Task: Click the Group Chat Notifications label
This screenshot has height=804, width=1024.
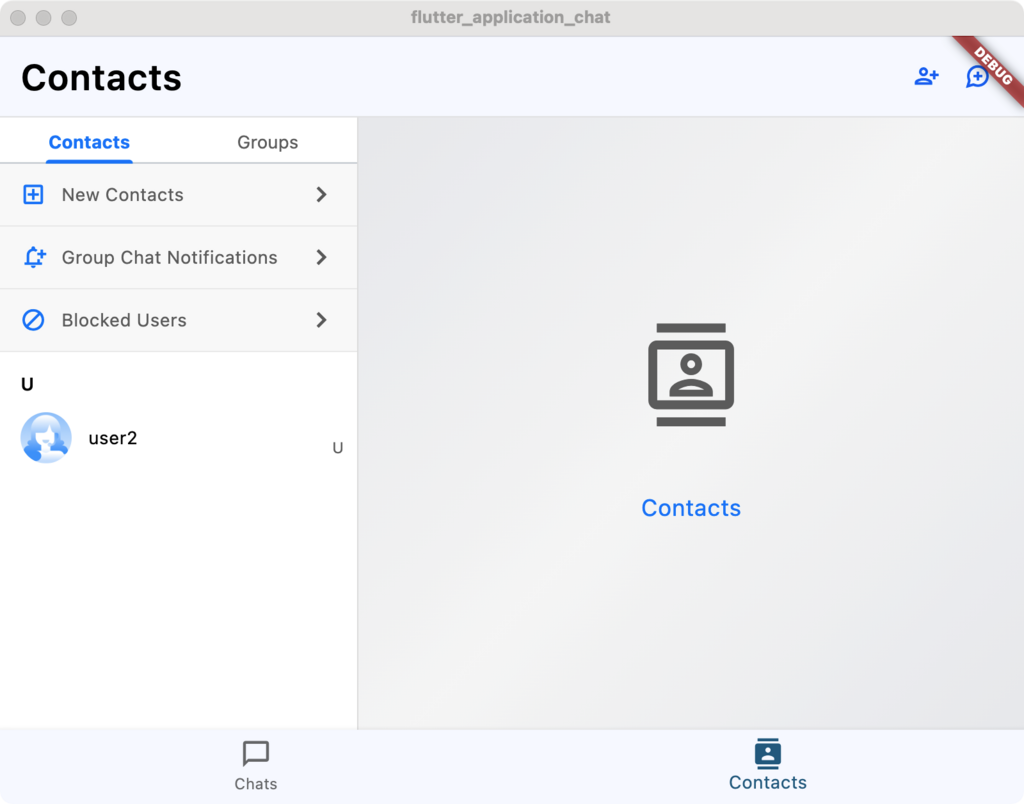Action: (169, 258)
